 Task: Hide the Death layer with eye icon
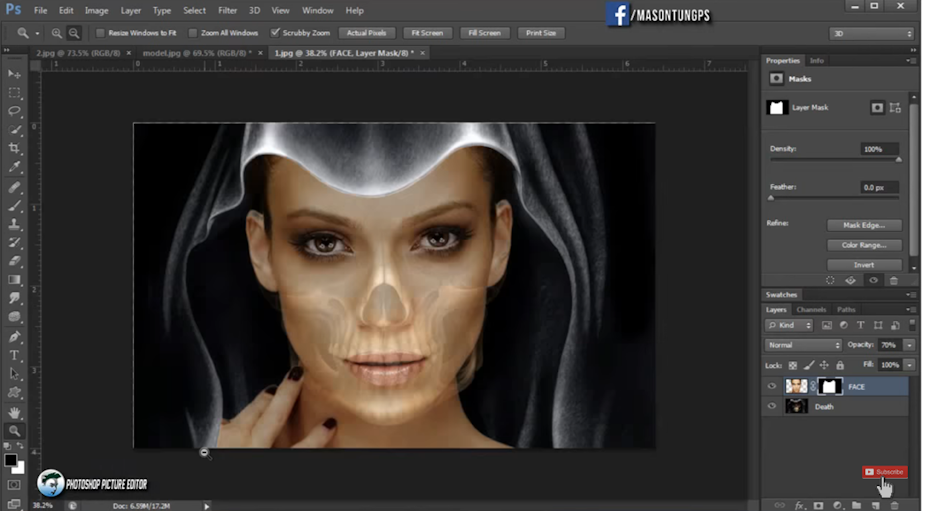coord(771,406)
